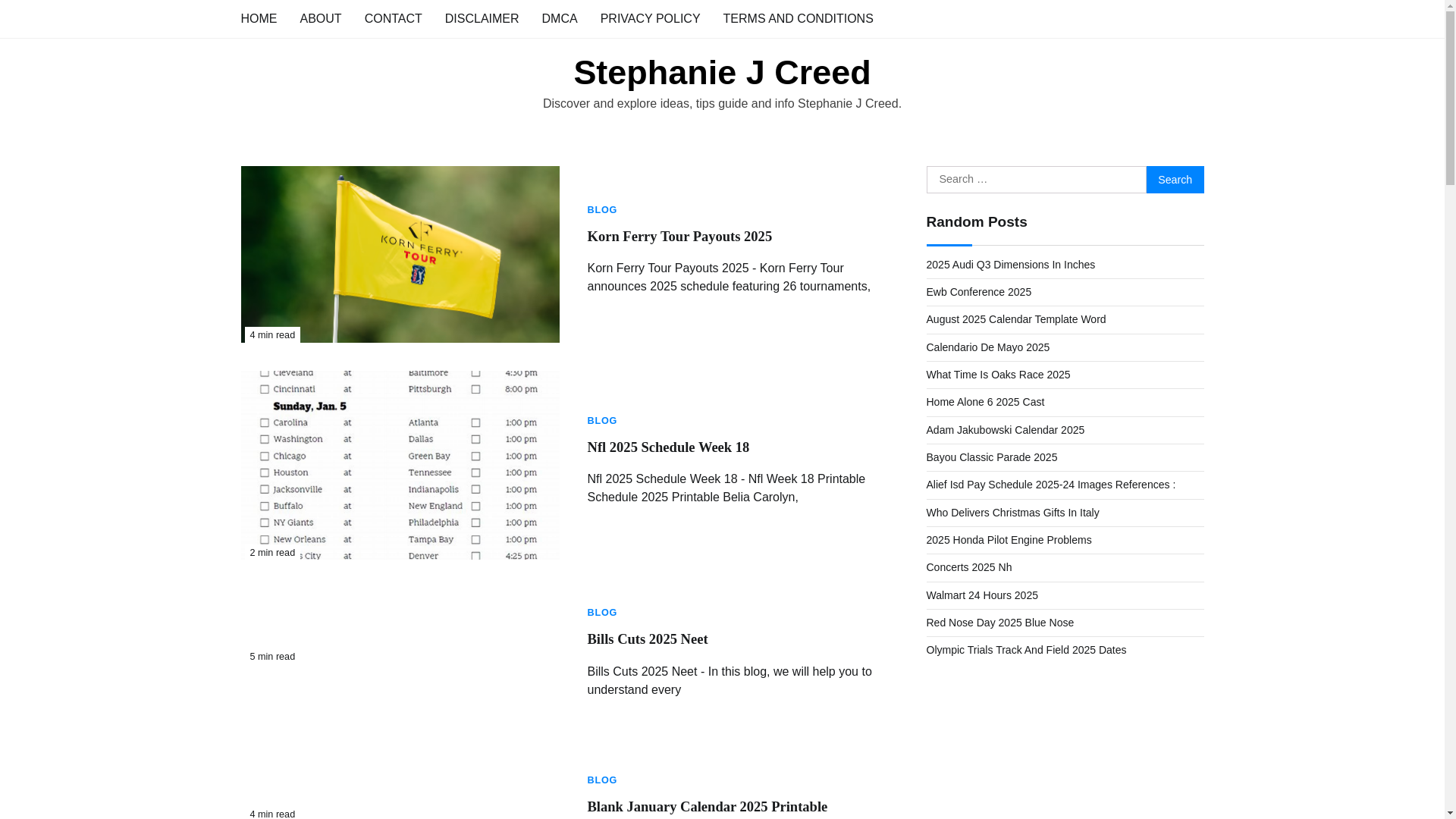
Task: Open Bayou Classic Parade 2025 post
Action: (x=991, y=457)
